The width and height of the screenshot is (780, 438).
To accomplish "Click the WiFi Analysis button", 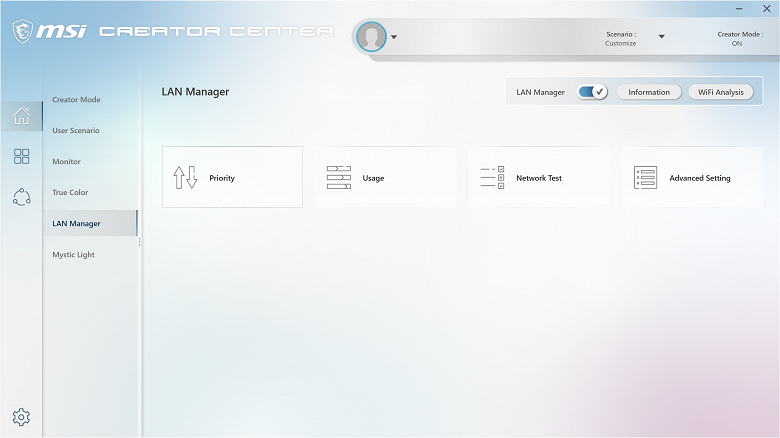I will (x=721, y=92).
